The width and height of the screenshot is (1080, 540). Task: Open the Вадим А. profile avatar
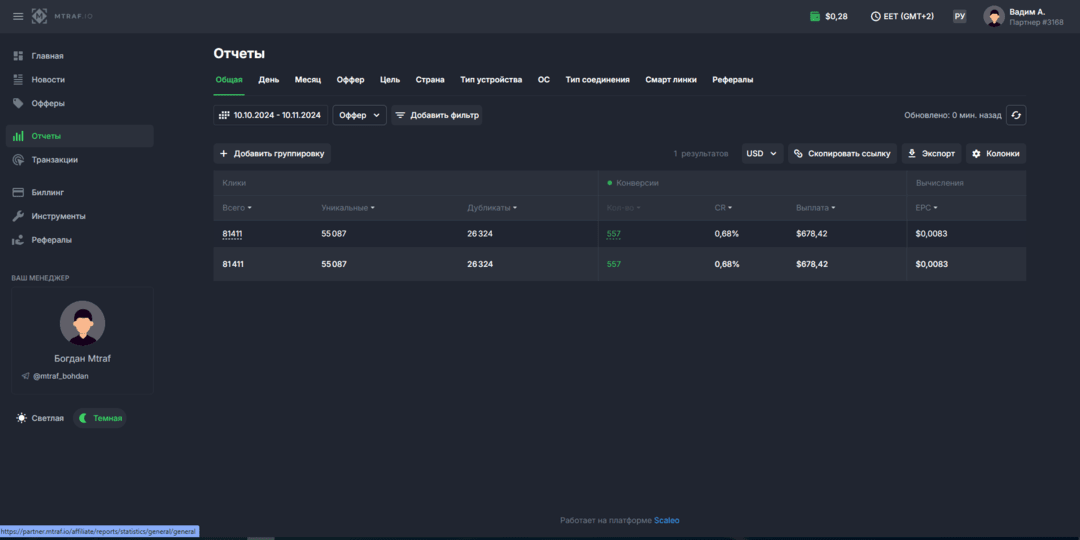tap(994, 16)
